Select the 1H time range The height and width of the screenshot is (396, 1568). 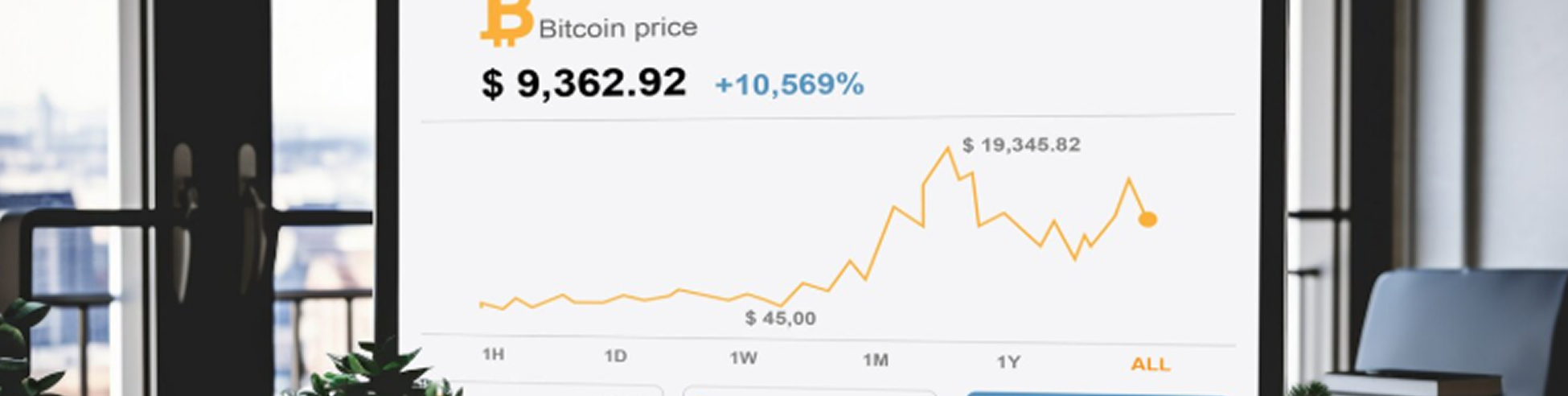pyautogui.click(x=493, y=354)
